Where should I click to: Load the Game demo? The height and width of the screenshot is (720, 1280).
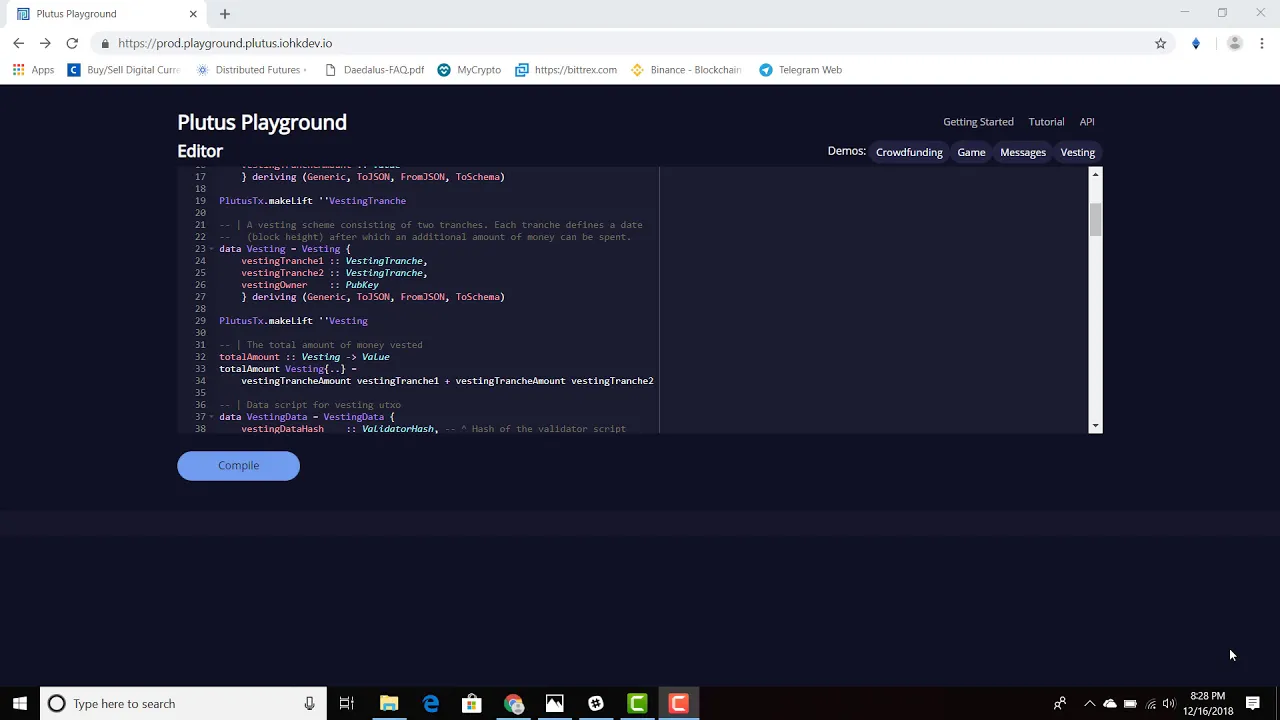tap(971, 152)
